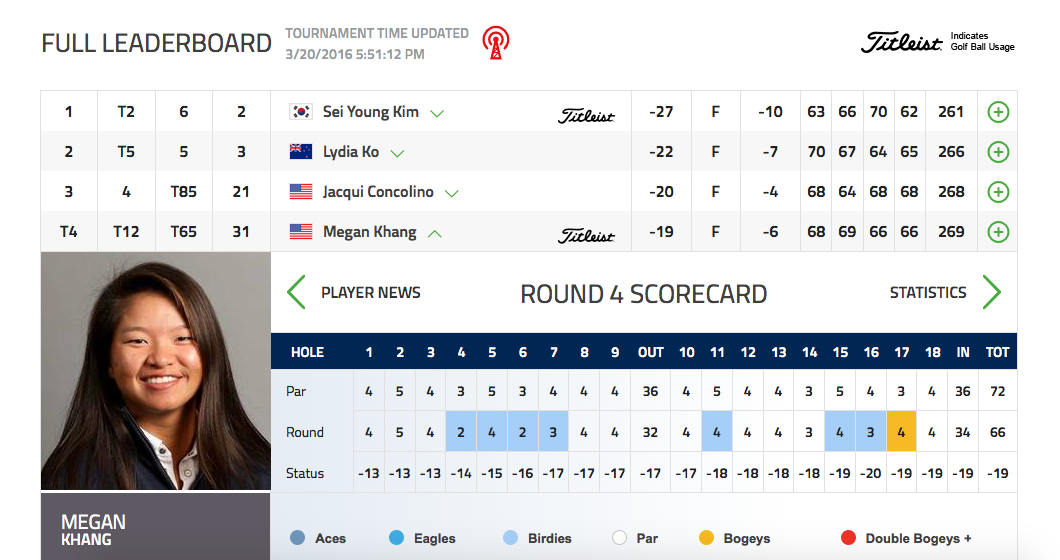Go to Statistics with the right arrow
Image resolution: width=1060 pixels, height=560 pixels.
[x=991, y=292]
